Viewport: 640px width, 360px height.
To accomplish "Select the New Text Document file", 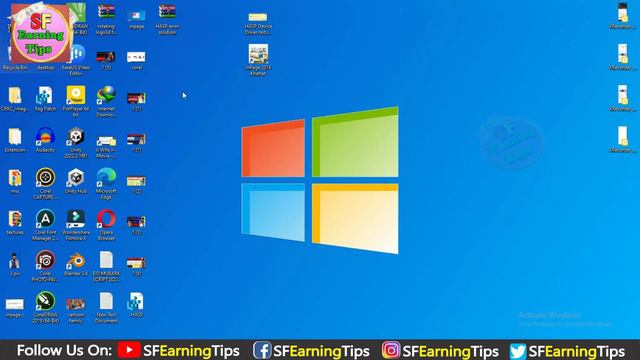I will click(x=106, y=307).
